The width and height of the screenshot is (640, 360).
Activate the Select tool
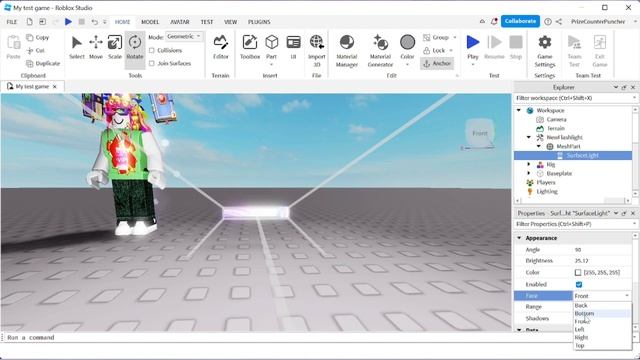click(76, 47)
